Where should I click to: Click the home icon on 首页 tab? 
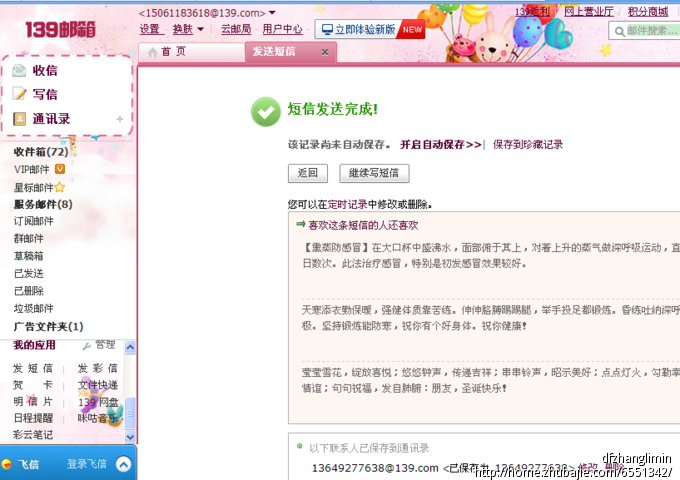click(x=152, y=52)
